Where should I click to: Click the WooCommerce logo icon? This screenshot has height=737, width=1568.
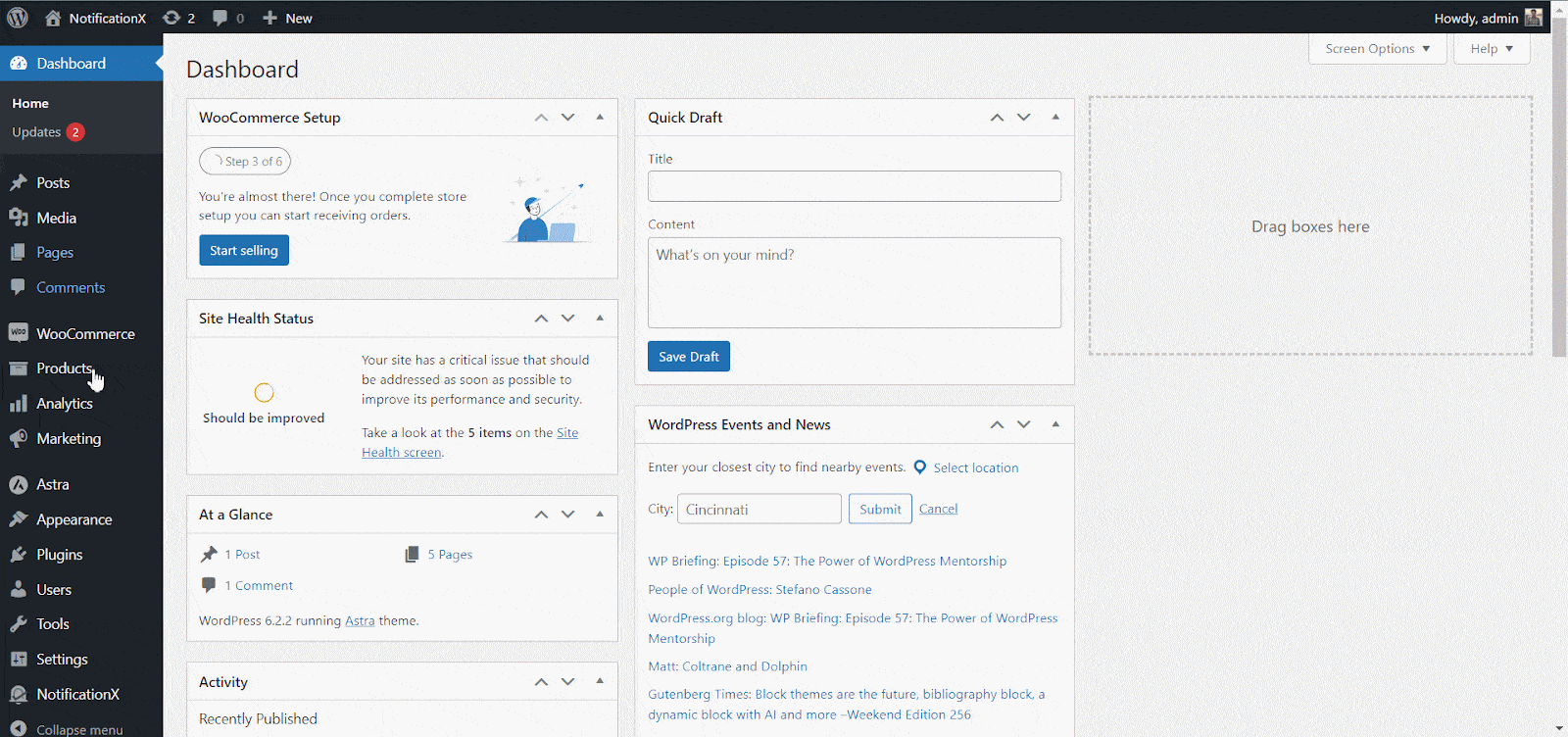(x=19, y=333)
